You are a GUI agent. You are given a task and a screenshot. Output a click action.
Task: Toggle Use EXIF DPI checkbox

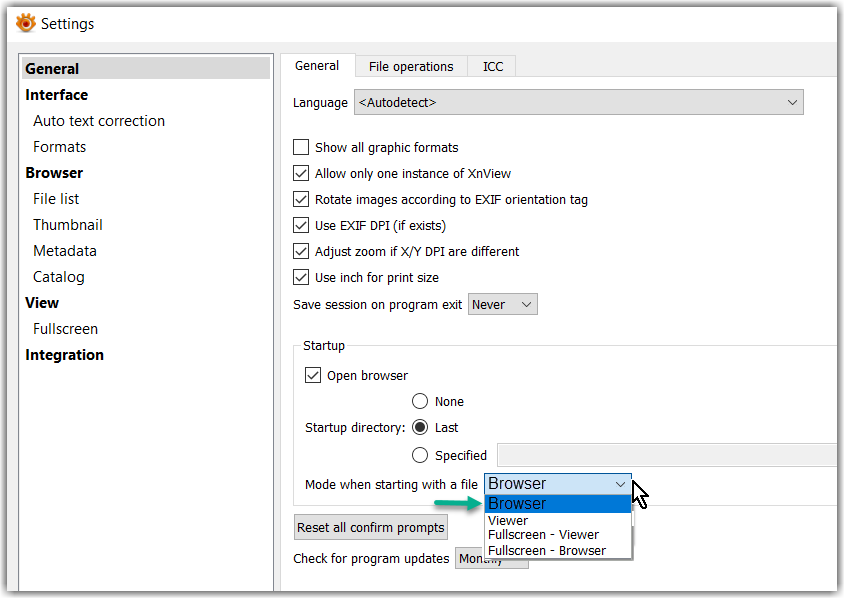[301, 226]
